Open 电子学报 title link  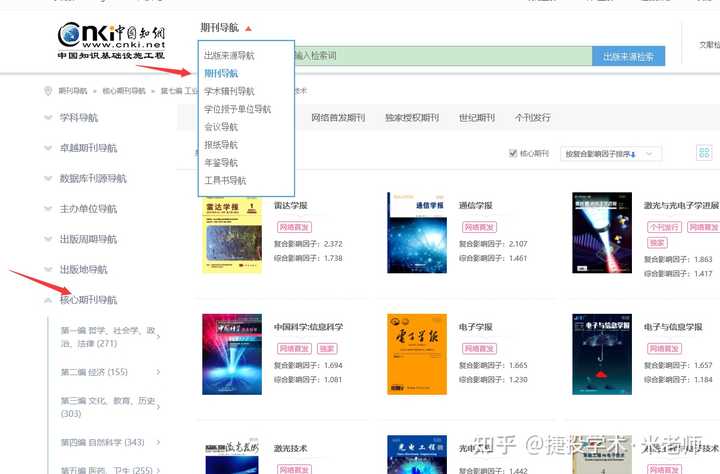pyautogui.click(x=476, y=327)
